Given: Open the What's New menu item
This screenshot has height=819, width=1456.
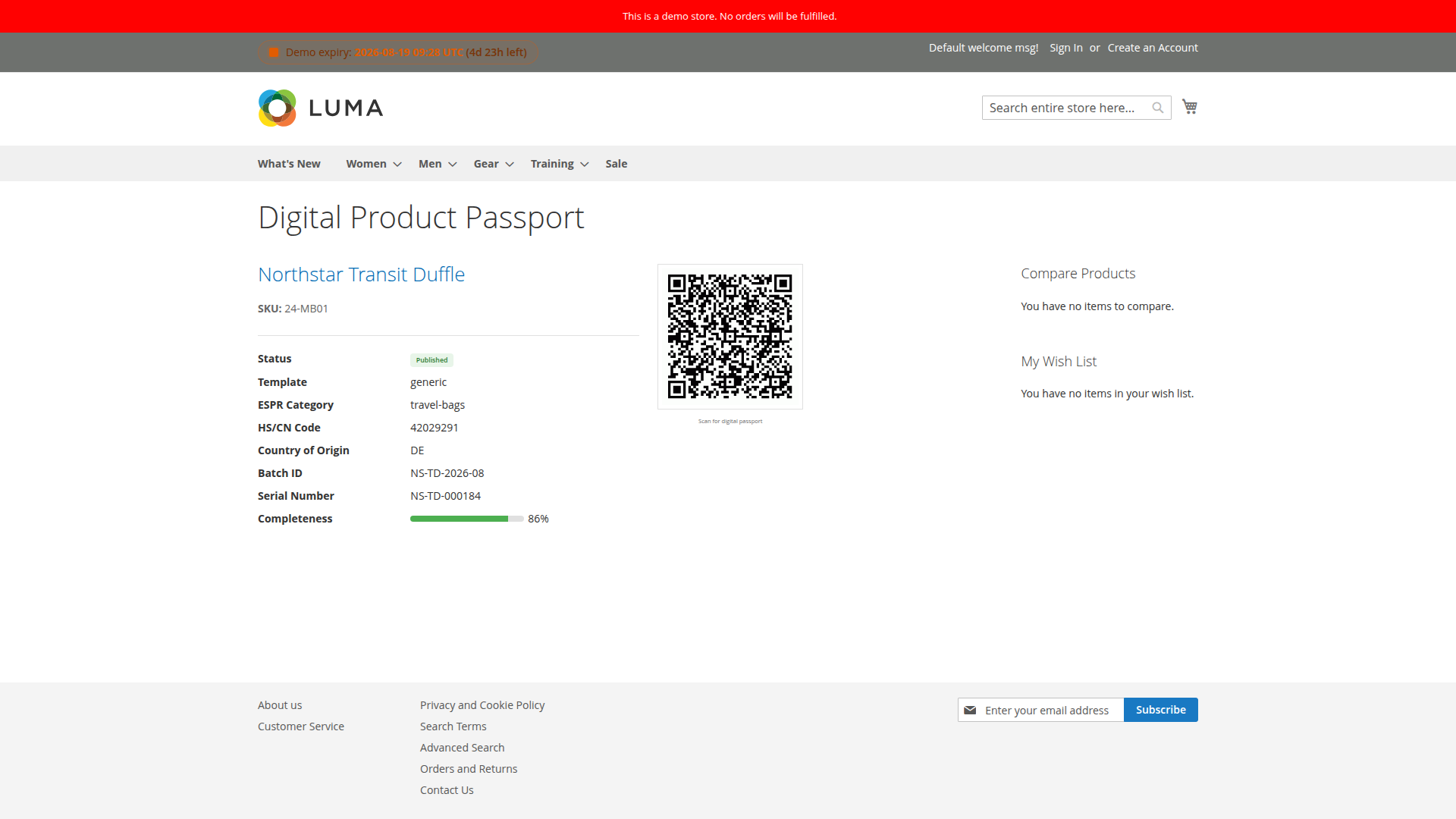Looking at the screenshot, I should 289,164.
